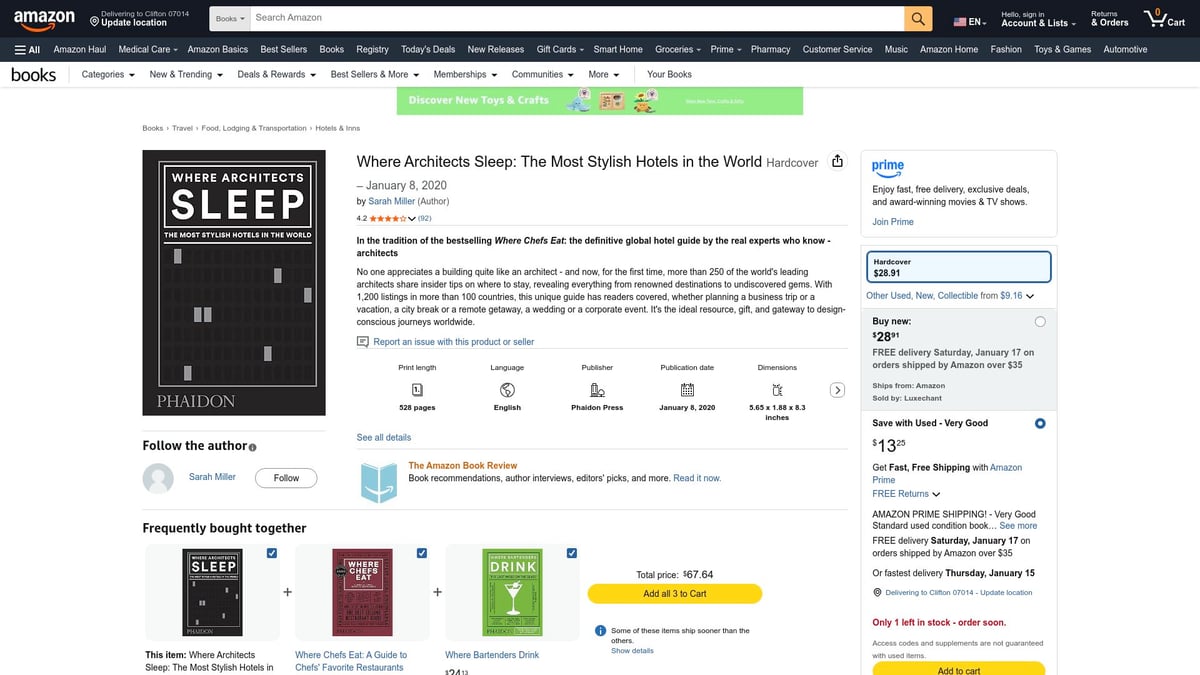This screenshot has width=1200, height=675.
Task: Open Today's Deals in navigation bar
Action: (428, 49)
